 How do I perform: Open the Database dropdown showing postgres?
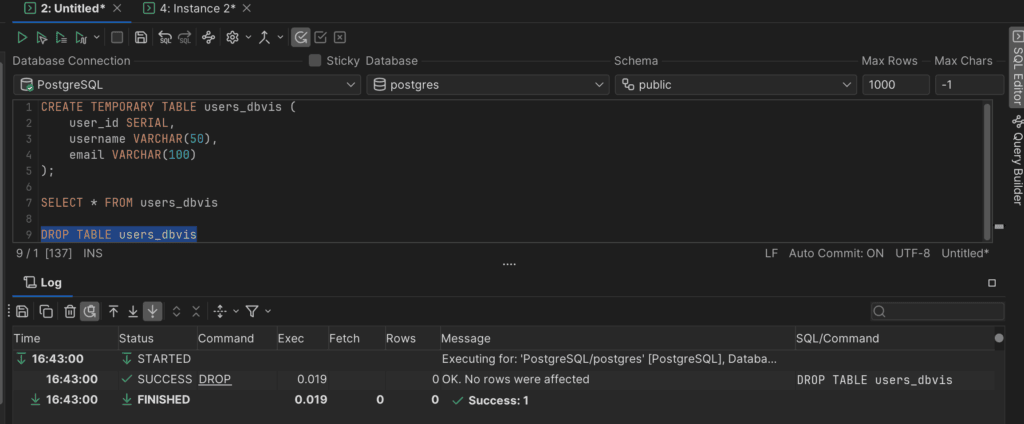pos(487,85)
